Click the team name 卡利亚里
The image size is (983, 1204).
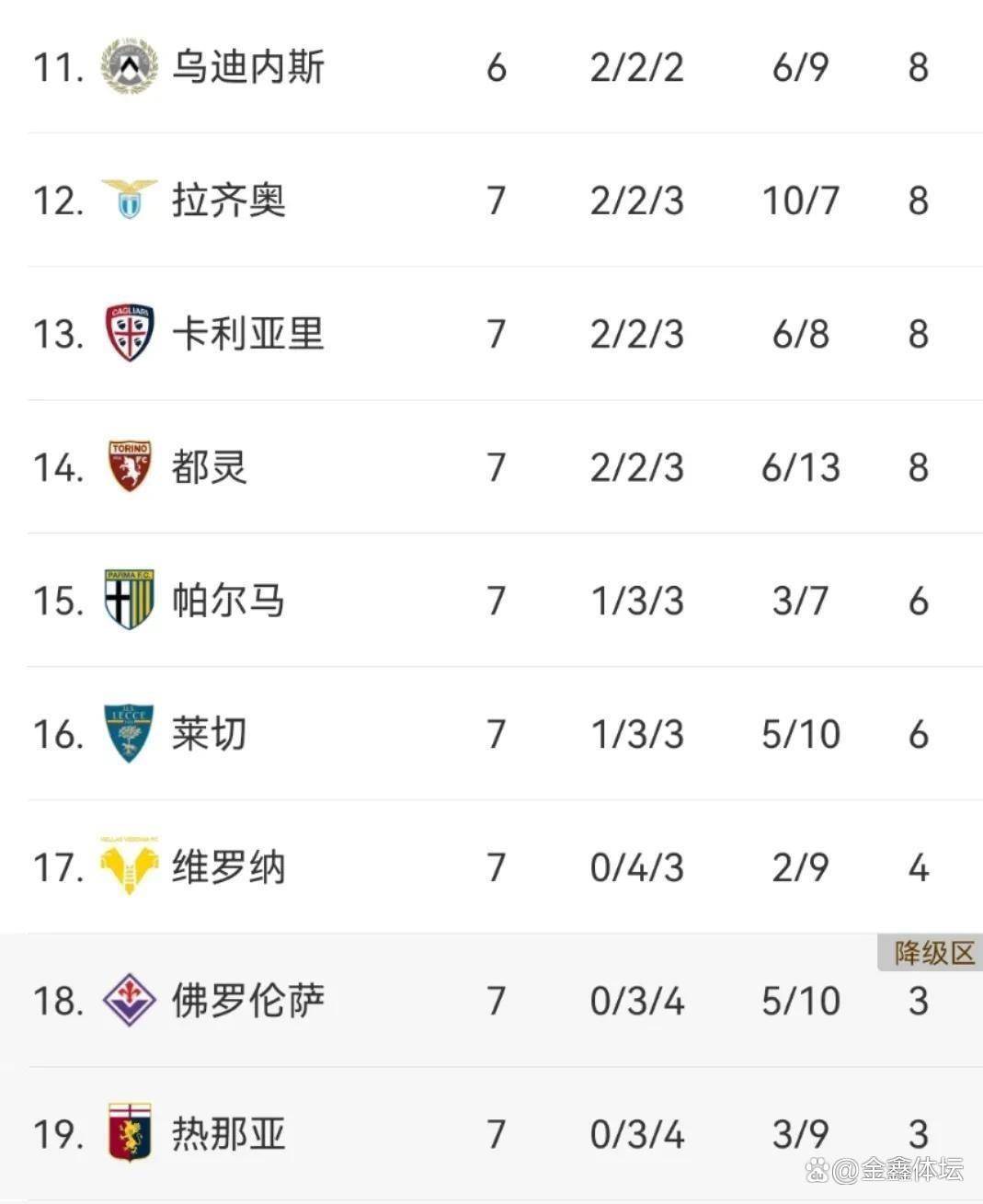(x=248, y=334)
